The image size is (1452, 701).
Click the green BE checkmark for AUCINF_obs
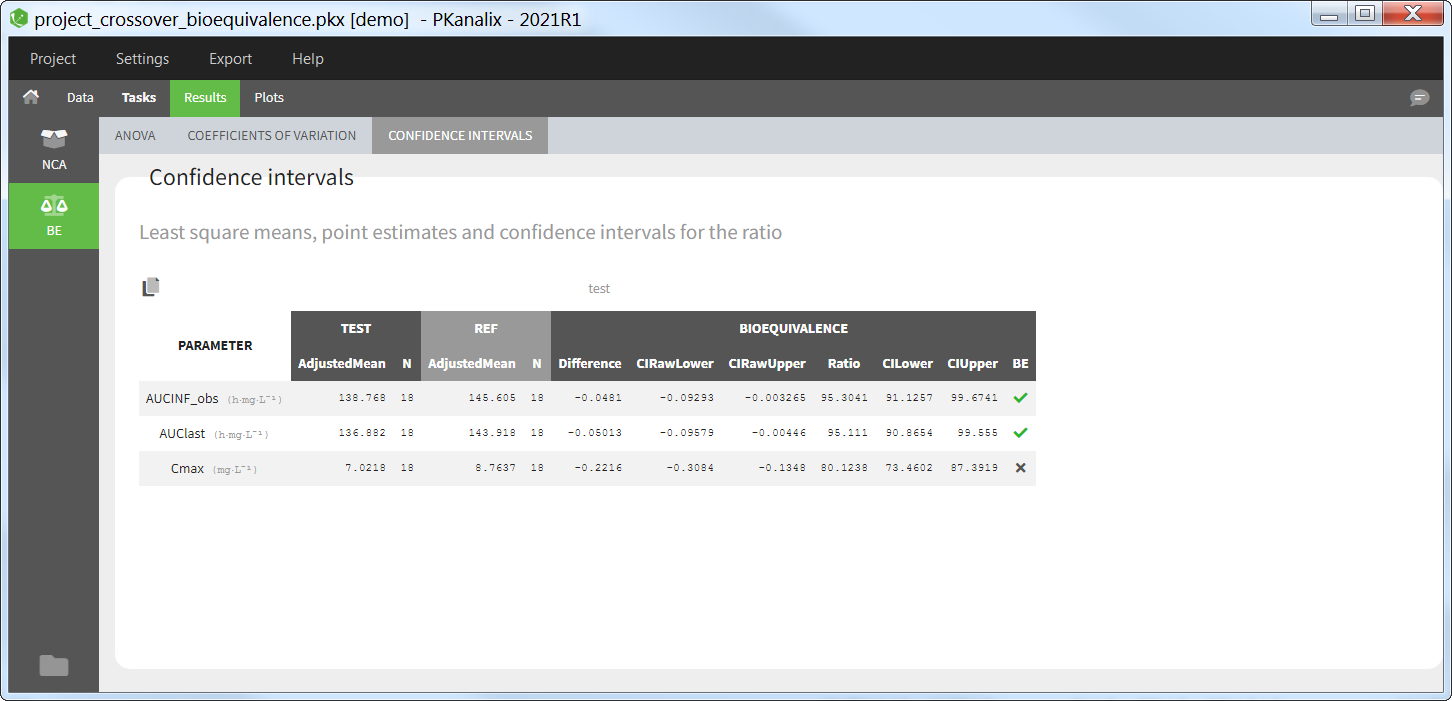[x=1020, y=398]
